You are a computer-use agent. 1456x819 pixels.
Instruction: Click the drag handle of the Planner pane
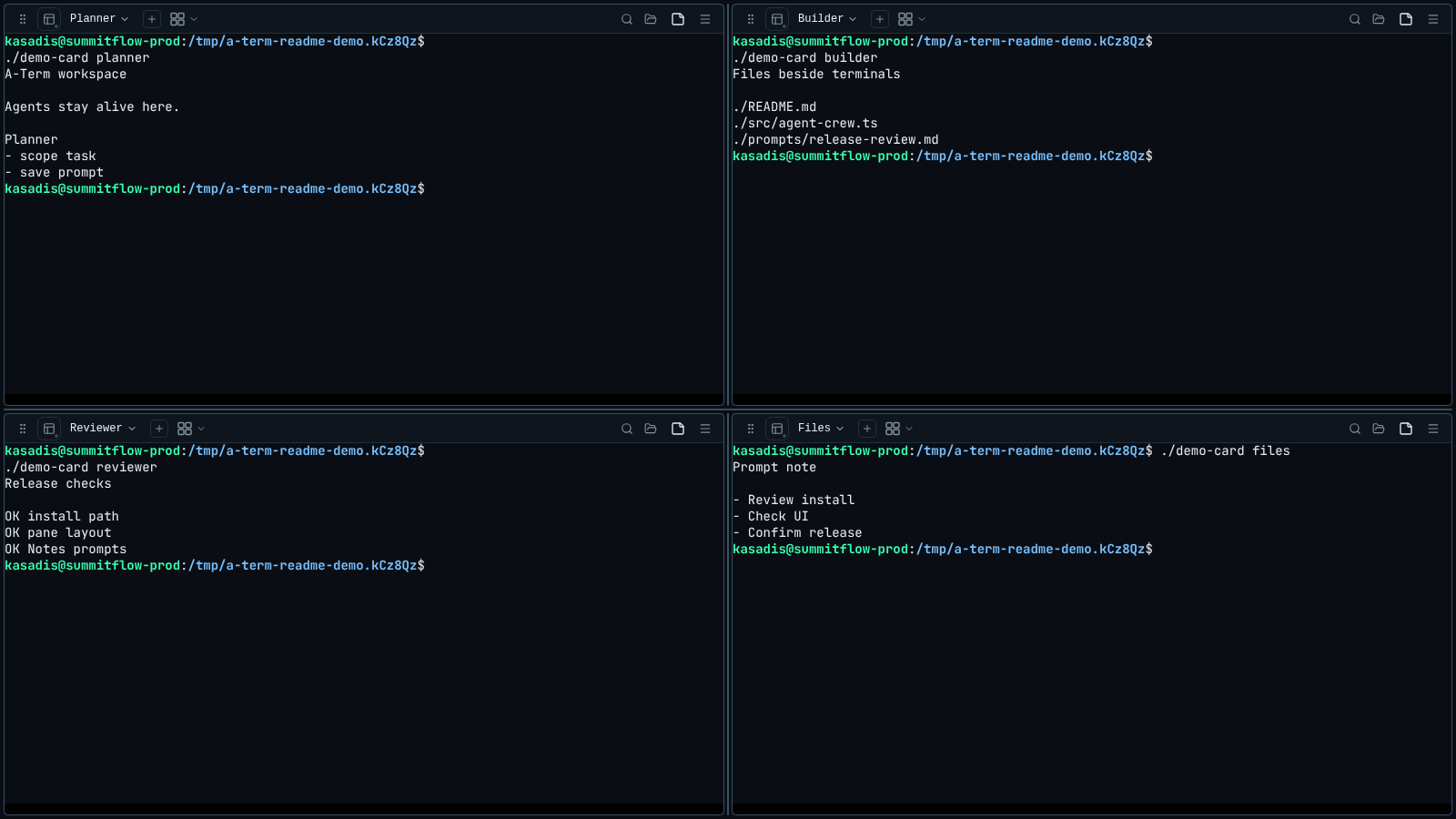(23, 19)
